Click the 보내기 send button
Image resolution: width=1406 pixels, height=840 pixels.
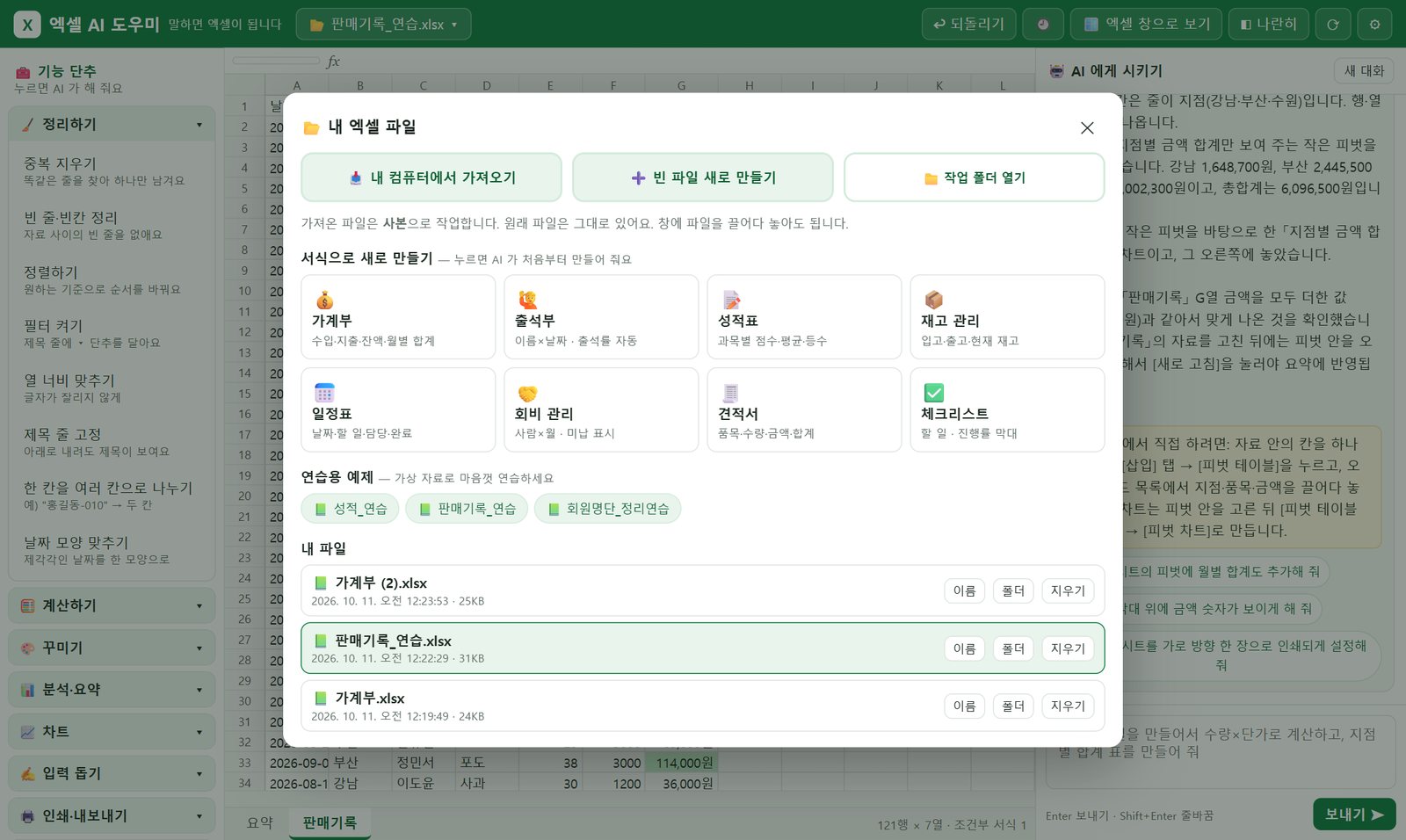1354,815
